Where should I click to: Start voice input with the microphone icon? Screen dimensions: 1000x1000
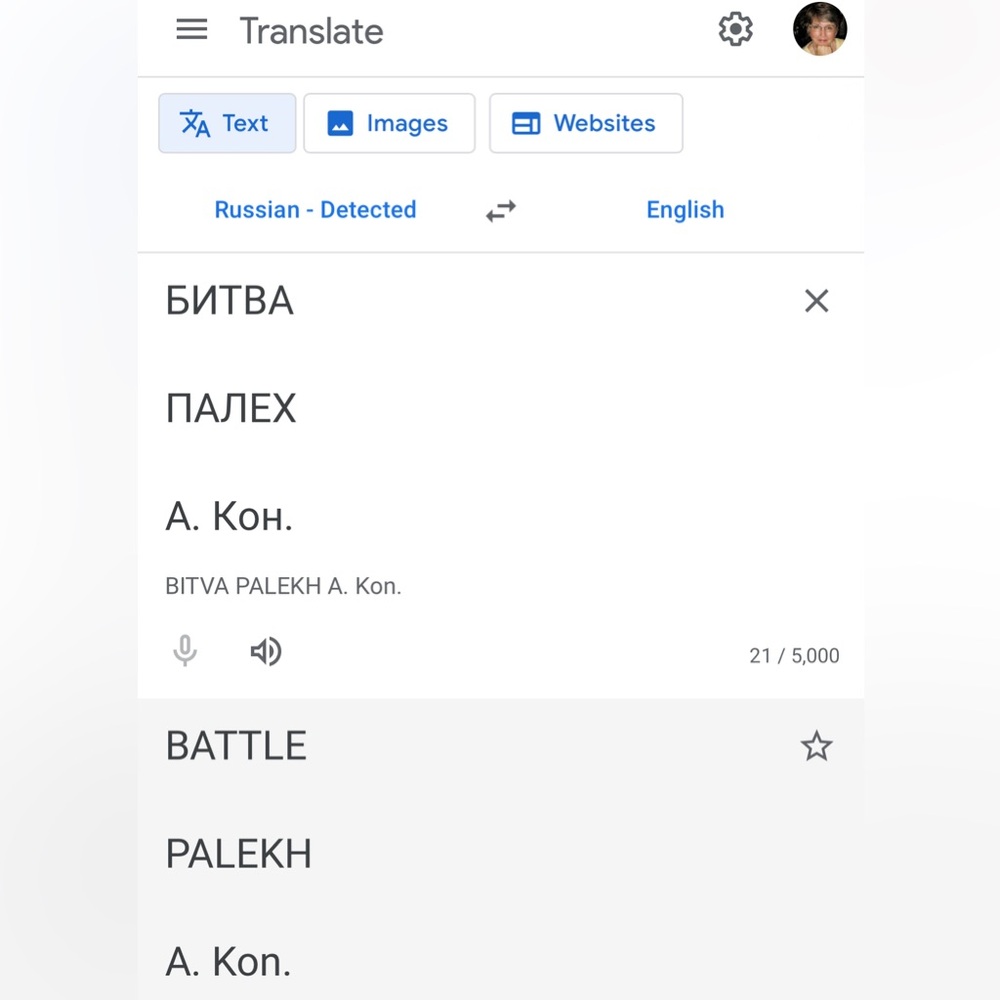[185, 651]
